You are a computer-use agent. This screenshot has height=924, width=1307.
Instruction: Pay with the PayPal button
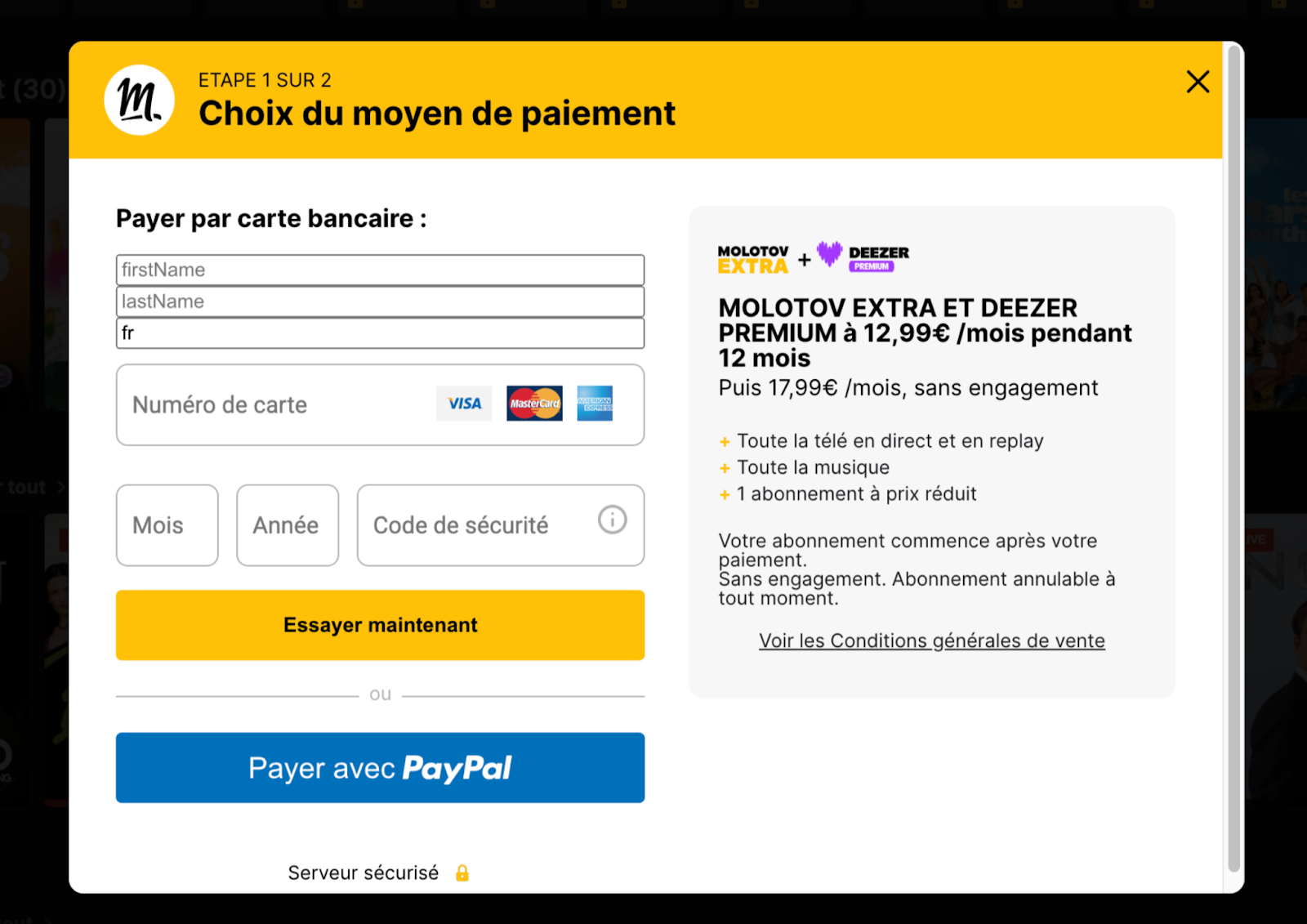[x=380, y=768]
